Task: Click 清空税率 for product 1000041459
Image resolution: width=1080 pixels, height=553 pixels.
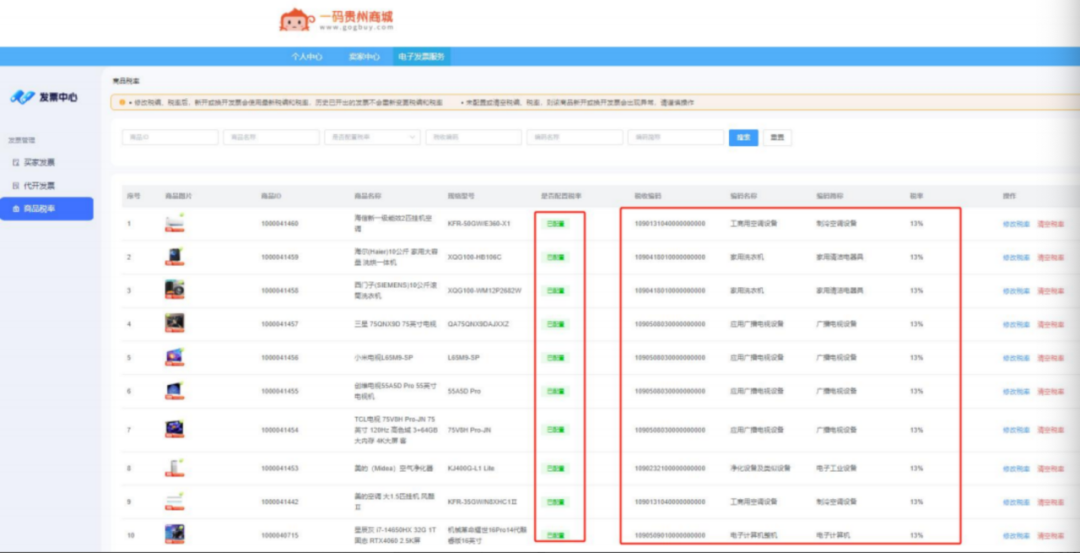Action: [1051, 257]
